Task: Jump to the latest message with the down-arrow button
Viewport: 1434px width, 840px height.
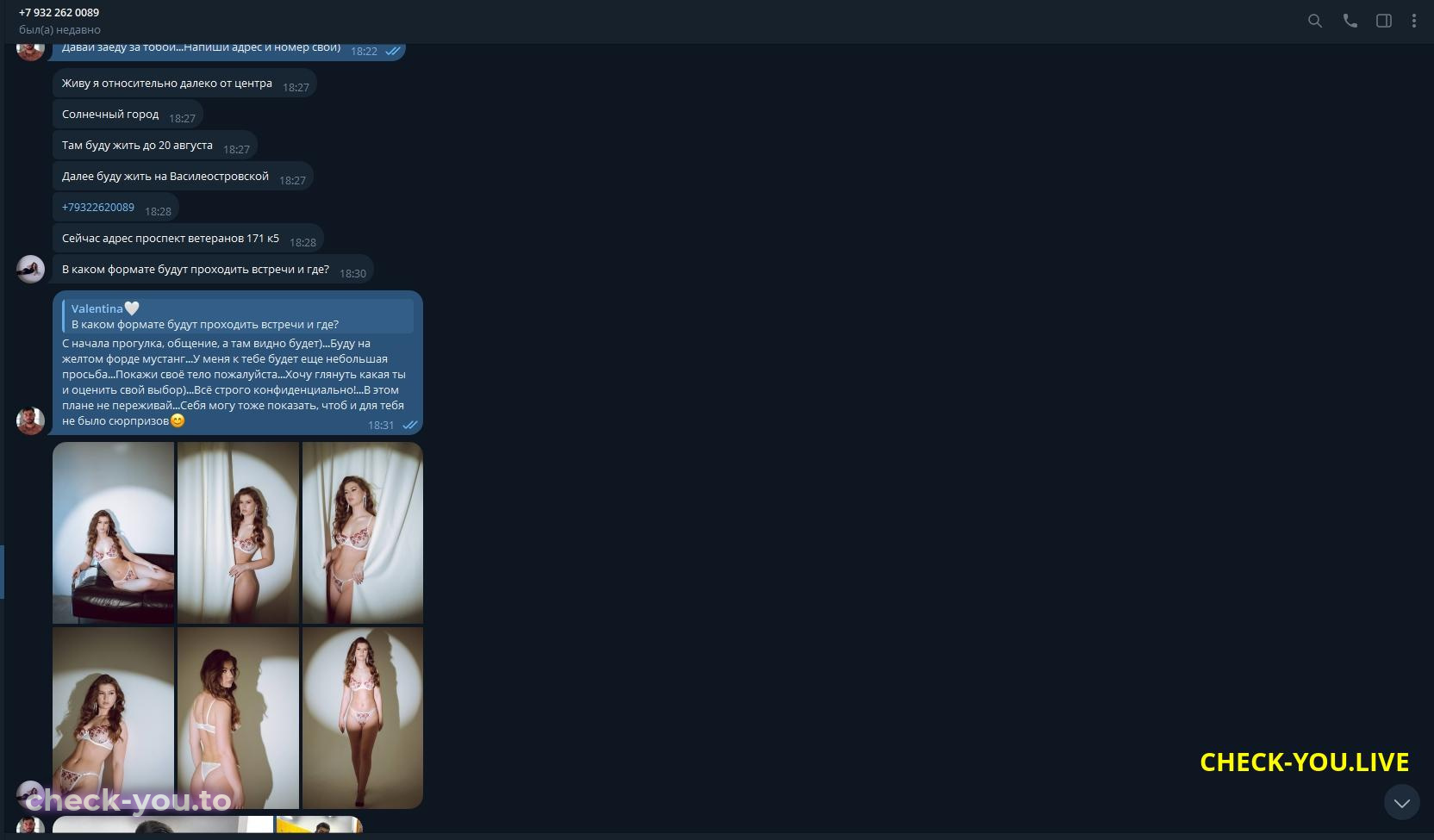Action: [1402, 803]
